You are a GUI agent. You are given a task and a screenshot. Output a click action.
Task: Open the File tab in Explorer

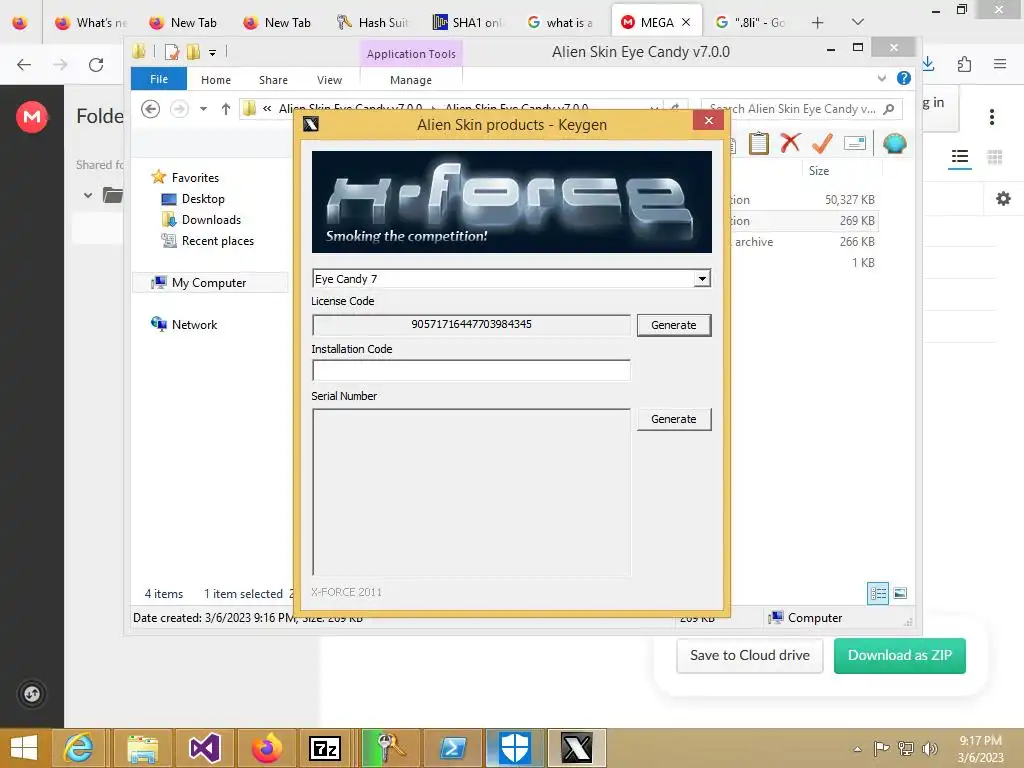coord(159,79)
